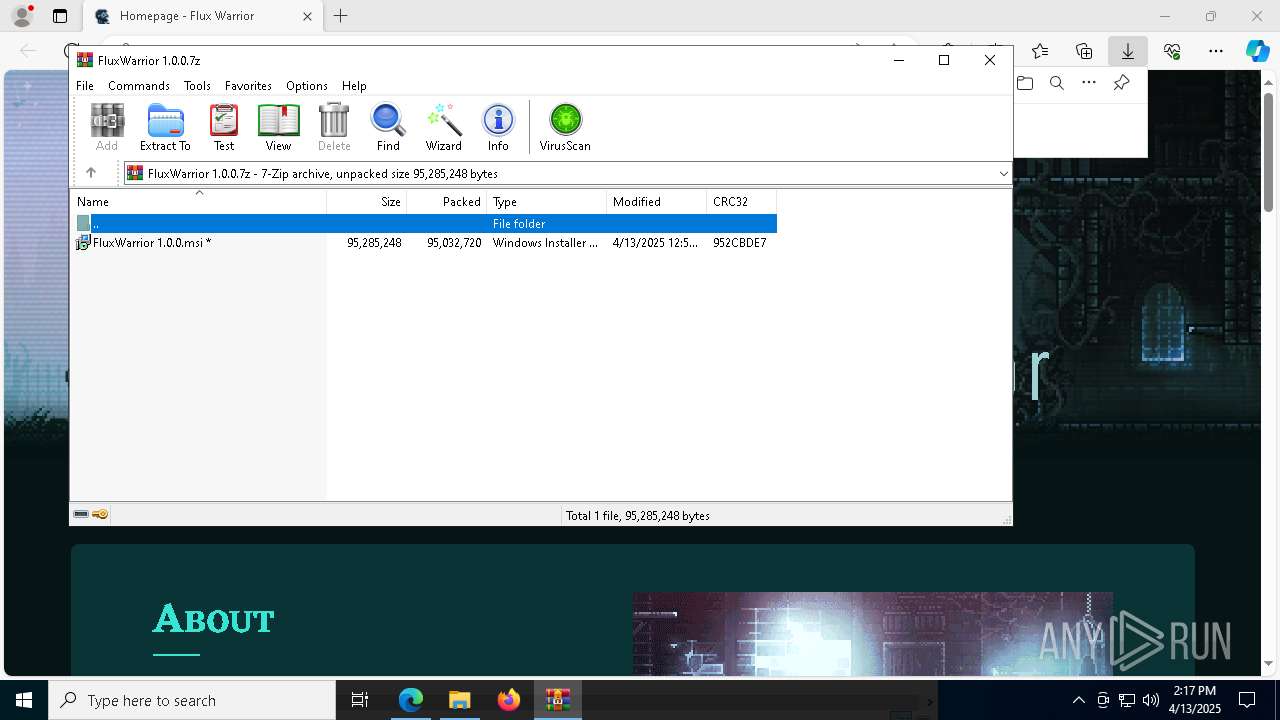
Task: Open Edge tab actions icon
Action: click(x=60, y=16)
